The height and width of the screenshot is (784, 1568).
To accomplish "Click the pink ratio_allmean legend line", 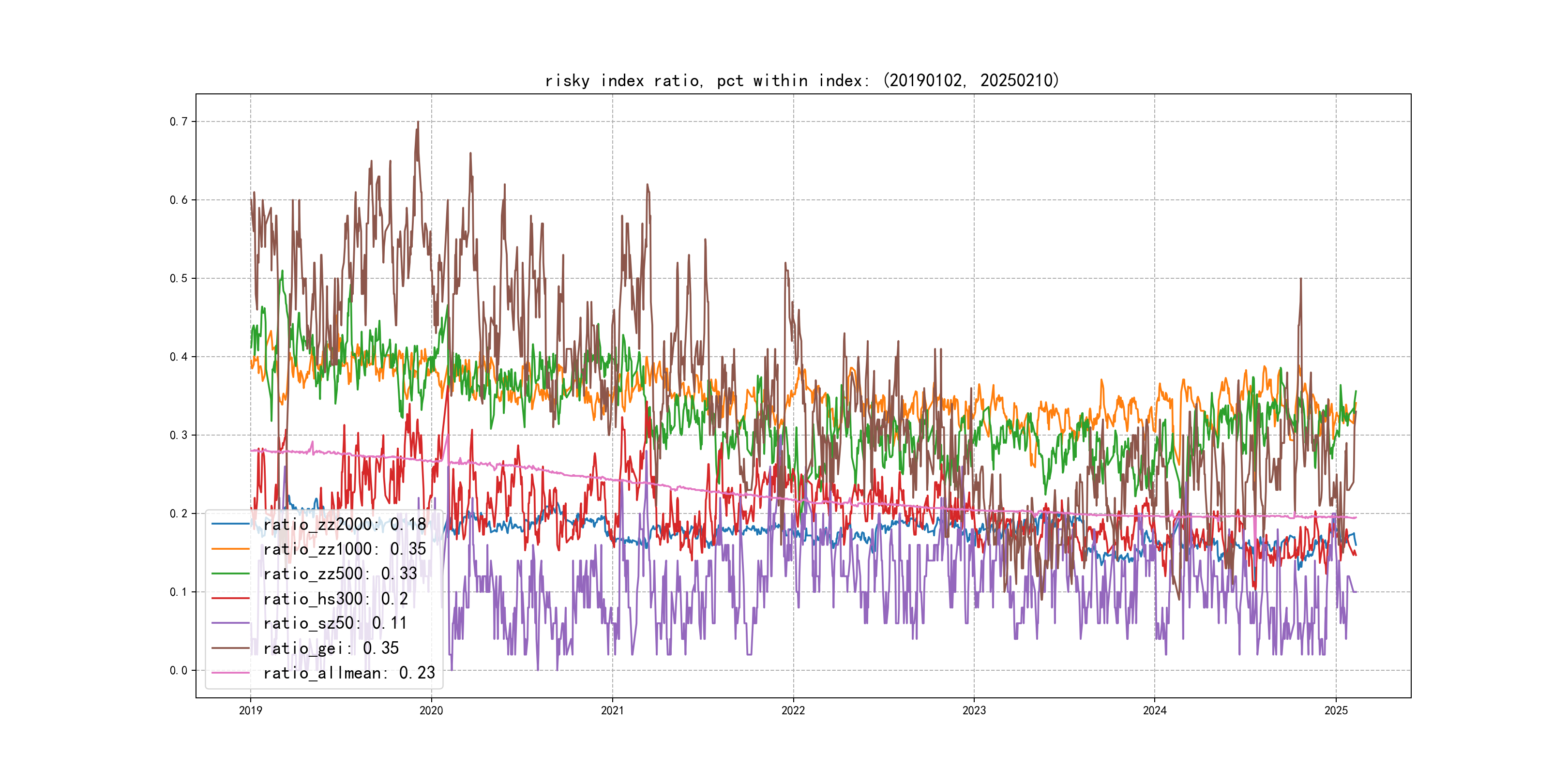I will pyautogui.click(x=230, y=673).
